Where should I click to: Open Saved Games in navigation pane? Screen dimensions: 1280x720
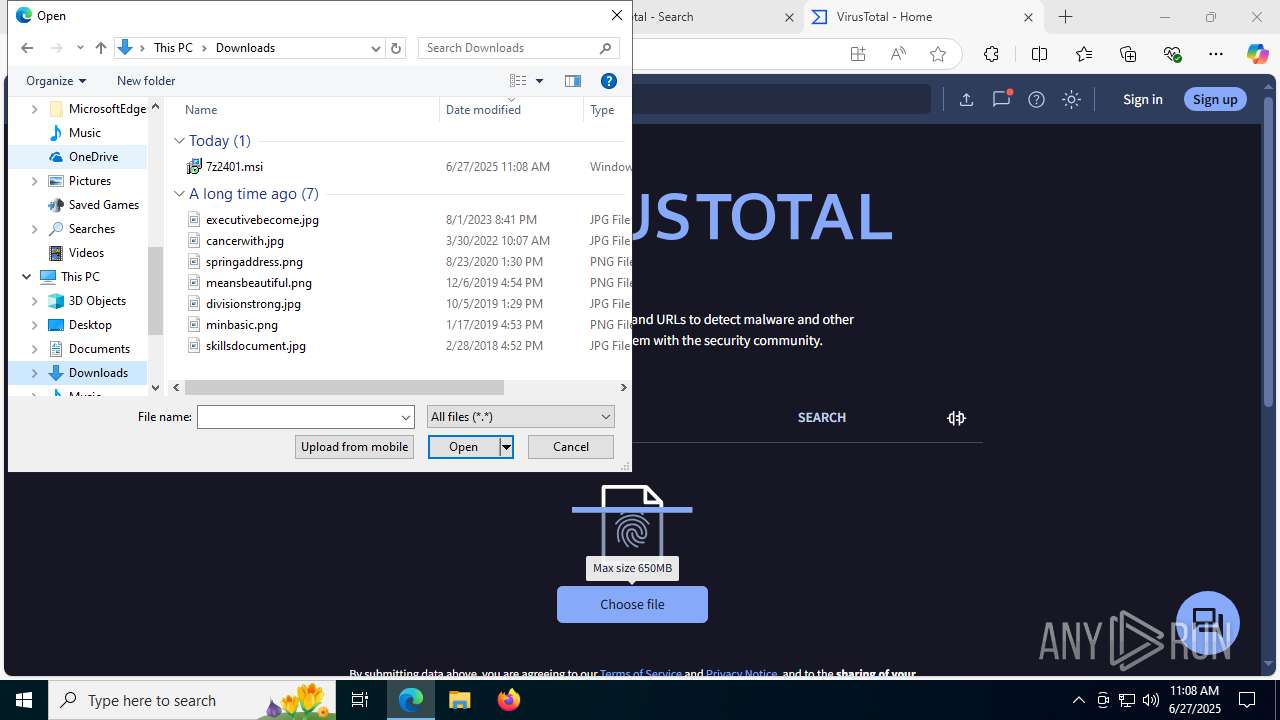click(x=103, y=205)
